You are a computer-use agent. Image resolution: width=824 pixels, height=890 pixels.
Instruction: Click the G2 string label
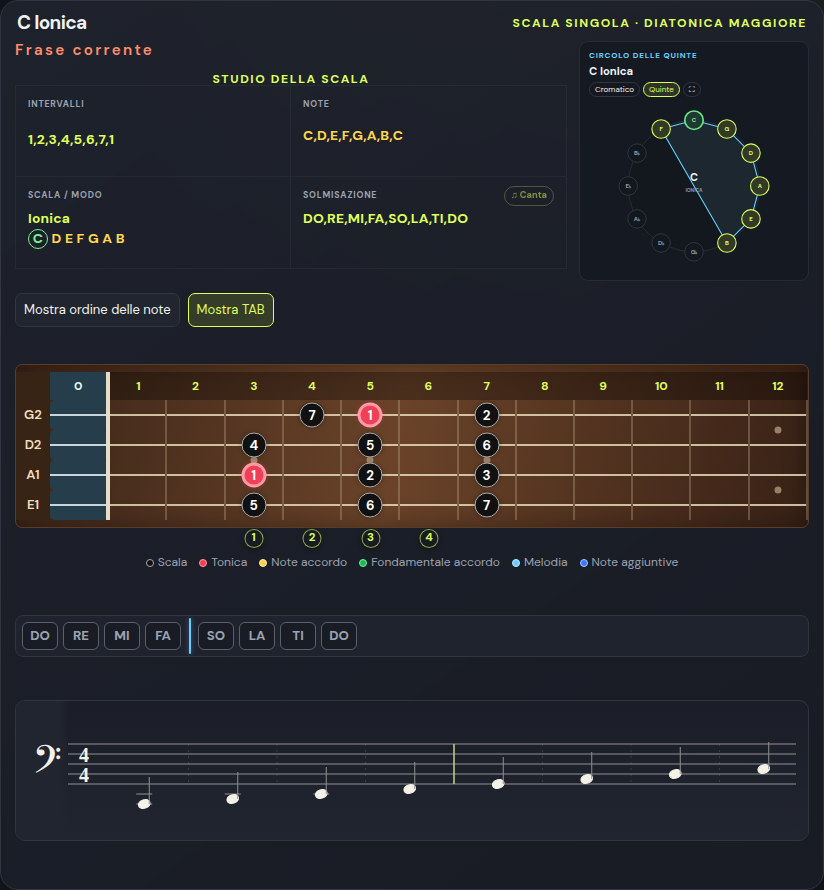click(33, 415)
